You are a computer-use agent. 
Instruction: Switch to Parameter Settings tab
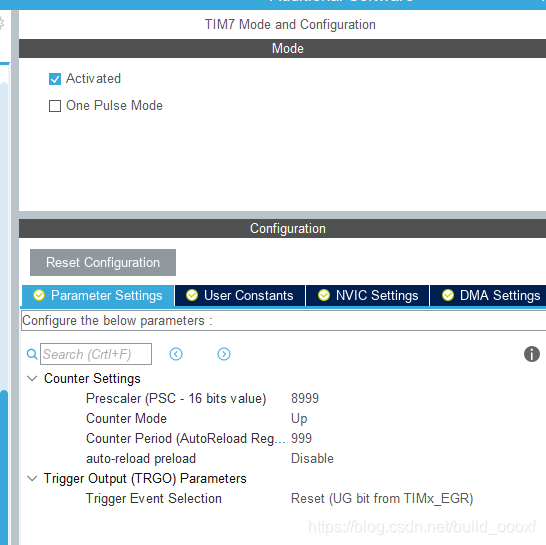(98, 295)
